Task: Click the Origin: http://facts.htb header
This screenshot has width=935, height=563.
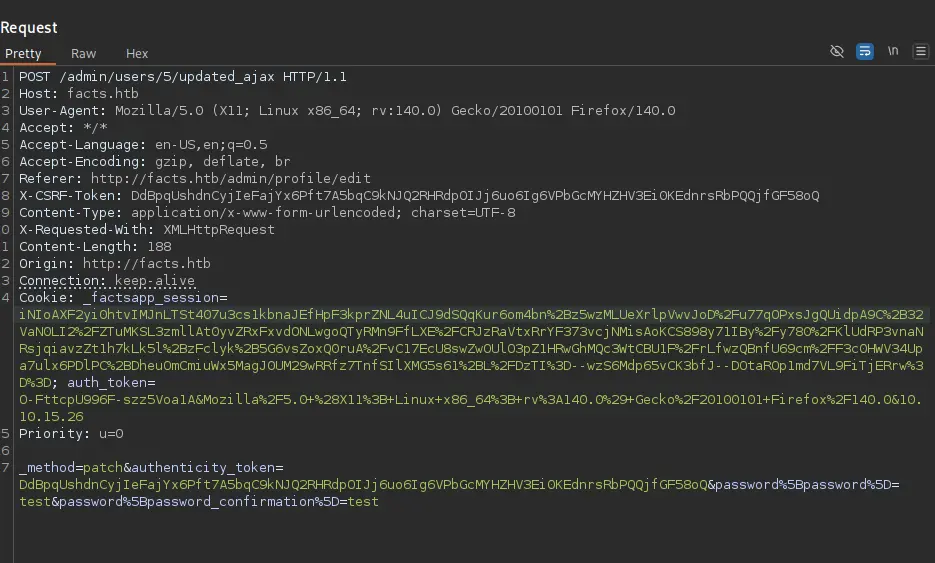Action: [114, 264]
